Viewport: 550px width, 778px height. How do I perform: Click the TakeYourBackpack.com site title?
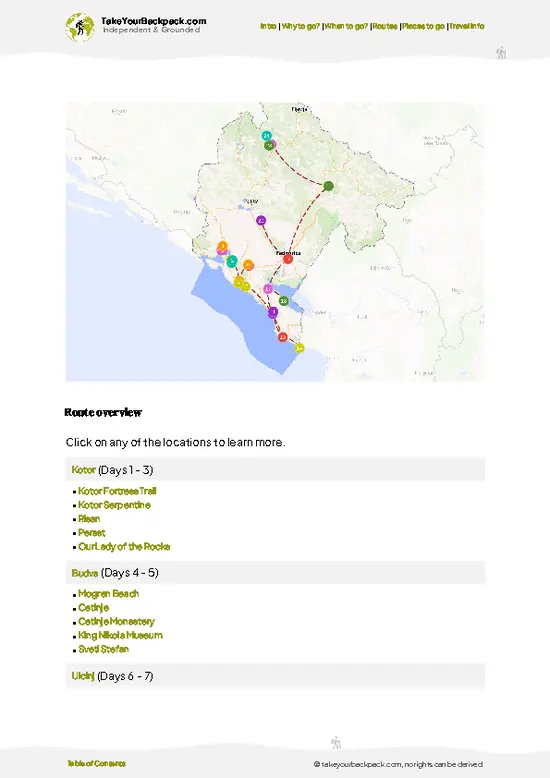[153, 21]
